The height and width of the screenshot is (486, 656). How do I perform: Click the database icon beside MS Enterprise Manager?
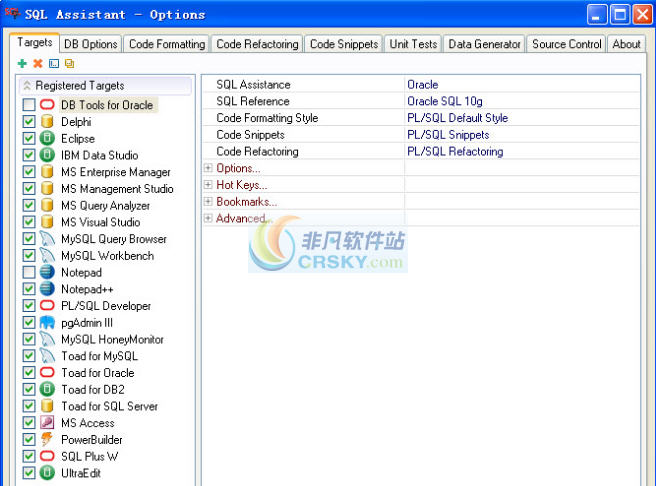point(47,171)
